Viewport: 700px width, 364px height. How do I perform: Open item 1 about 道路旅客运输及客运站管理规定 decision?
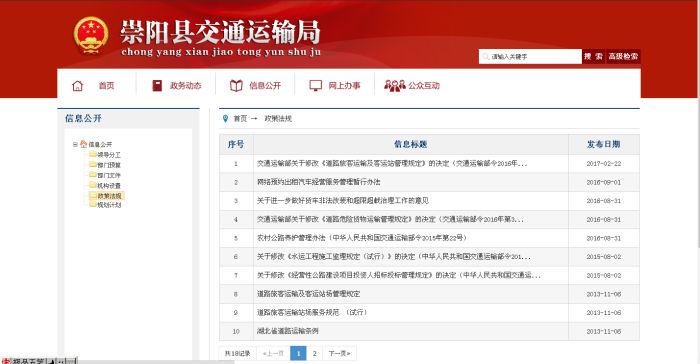392,163
